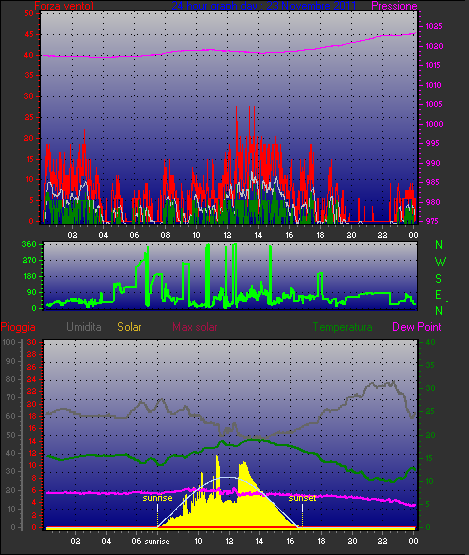
Task: Click the 20 hour label on the bottom graph's time axis
Action: coord(352,541)
